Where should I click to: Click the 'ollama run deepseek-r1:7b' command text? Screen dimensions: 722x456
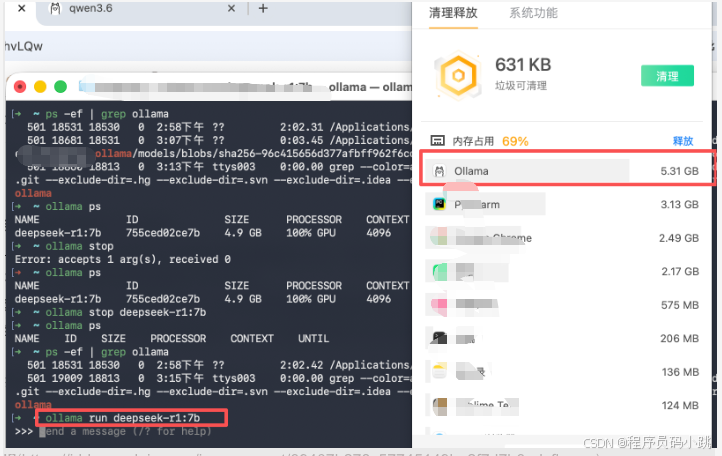coord(122,418)
